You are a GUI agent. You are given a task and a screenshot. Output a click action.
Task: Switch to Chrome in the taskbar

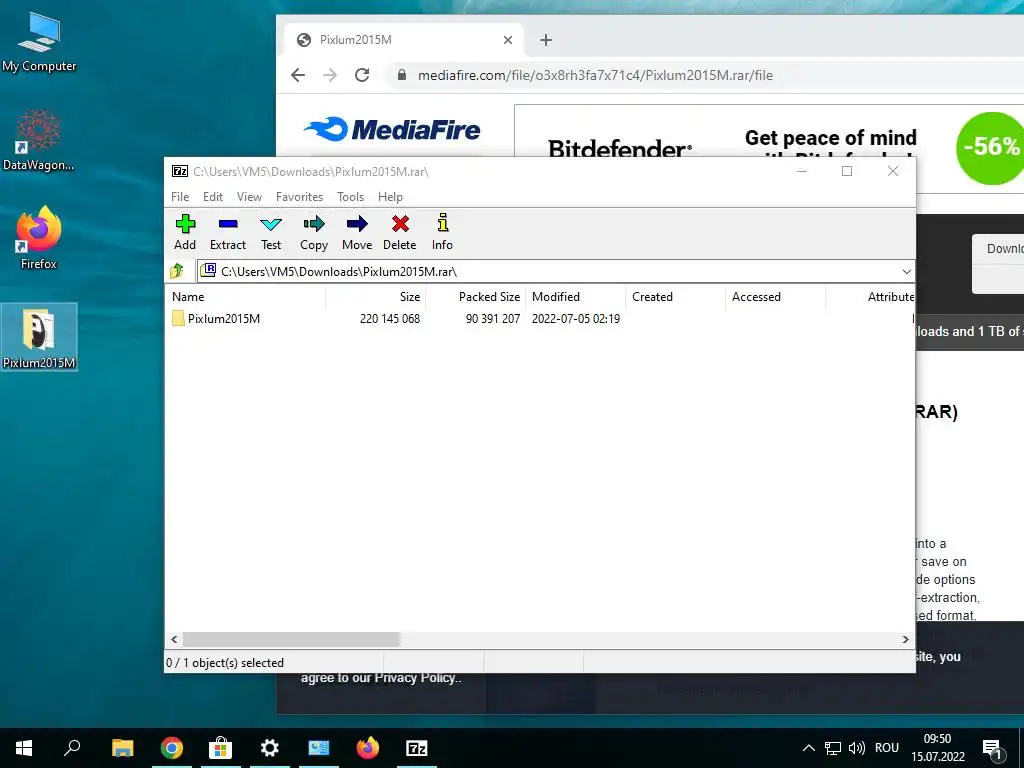pyautogui.click(x=172, y=748)
